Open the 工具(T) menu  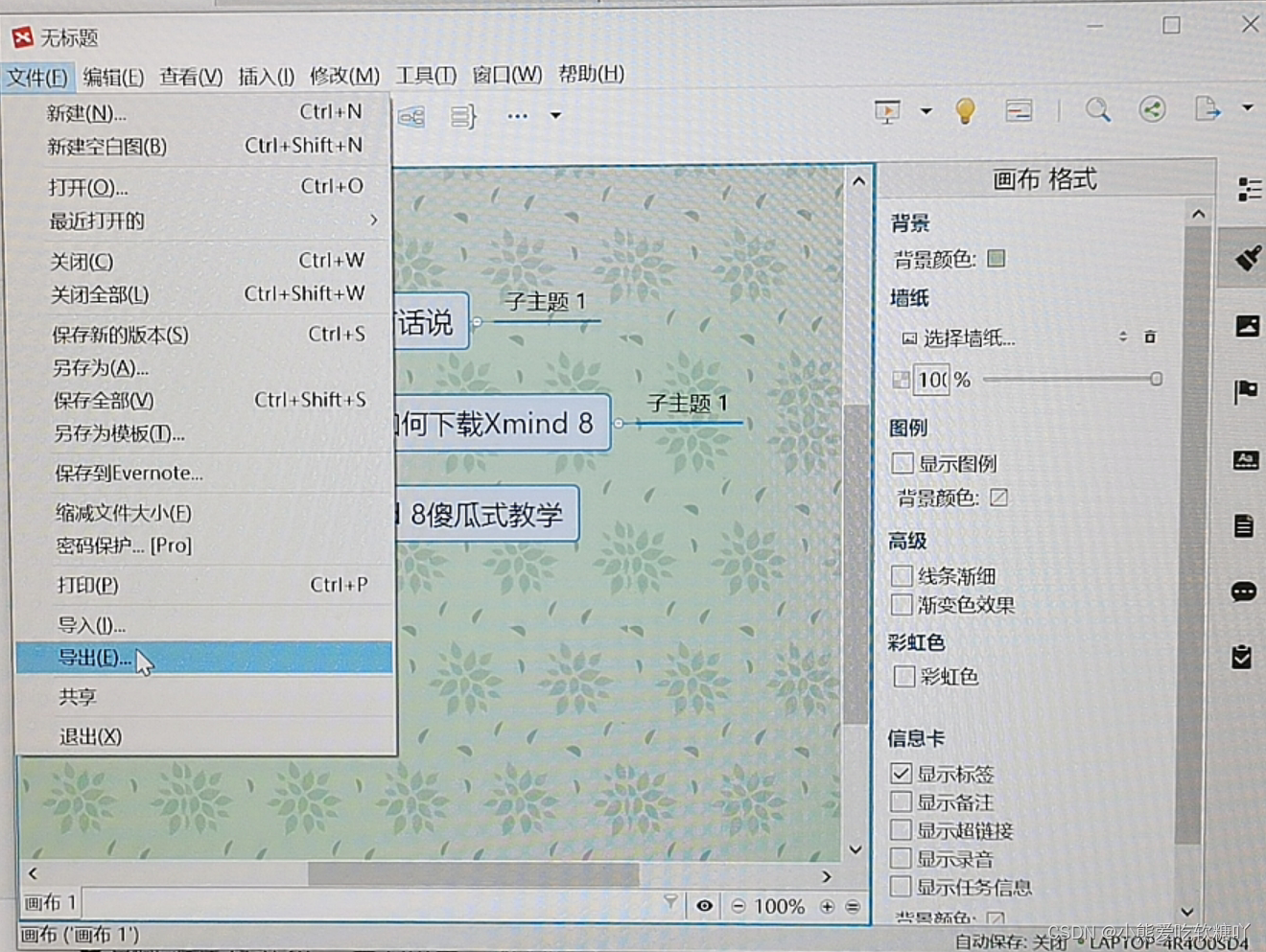pos(426,75)
